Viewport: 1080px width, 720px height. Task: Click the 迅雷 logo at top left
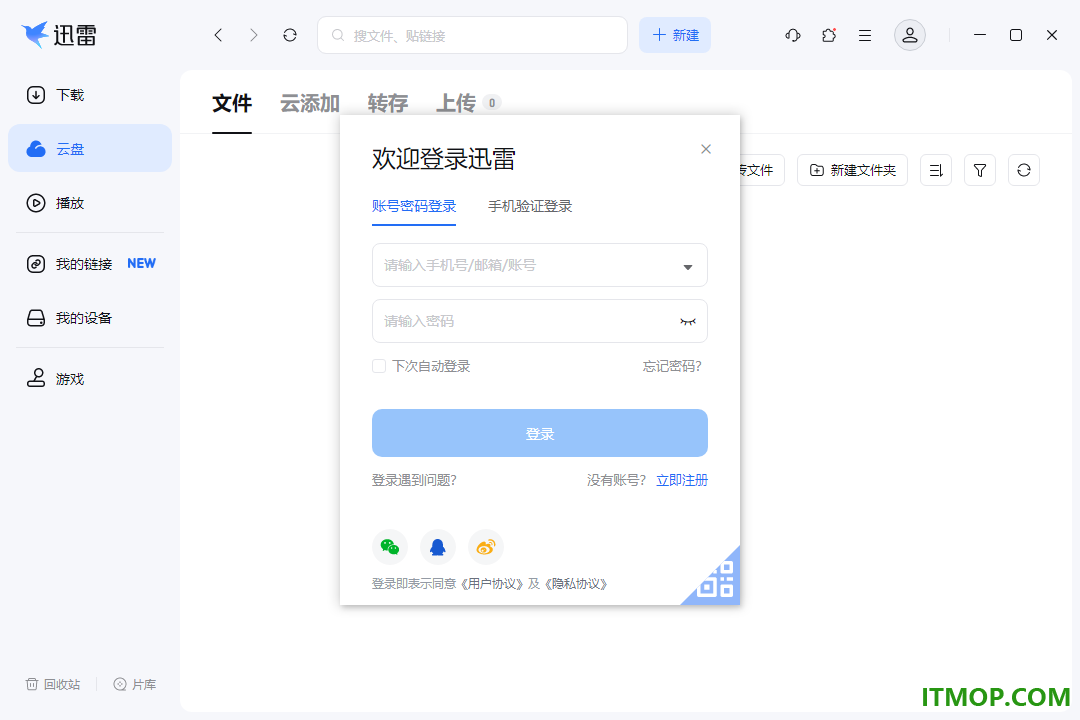click(59, 34)
